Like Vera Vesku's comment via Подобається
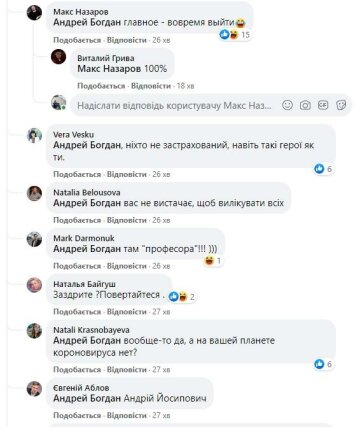Screen dimensions: 360x427 click(77, 174)
